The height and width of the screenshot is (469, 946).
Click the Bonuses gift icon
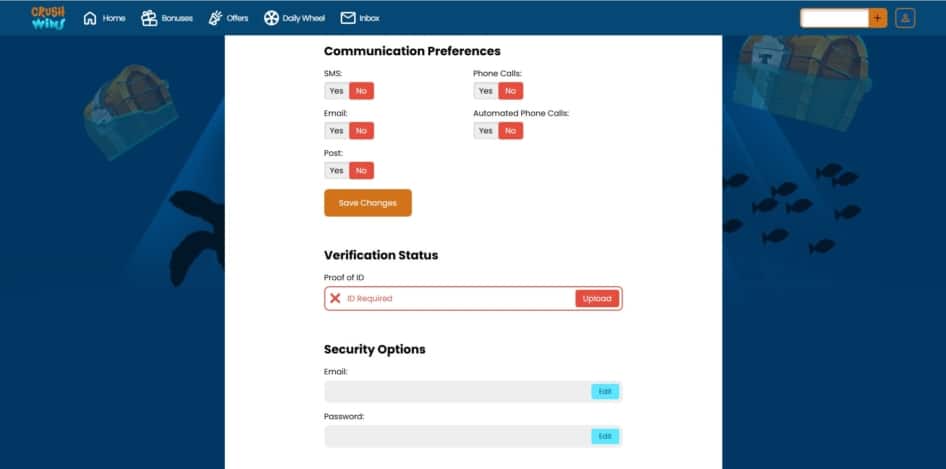[149, 18]
